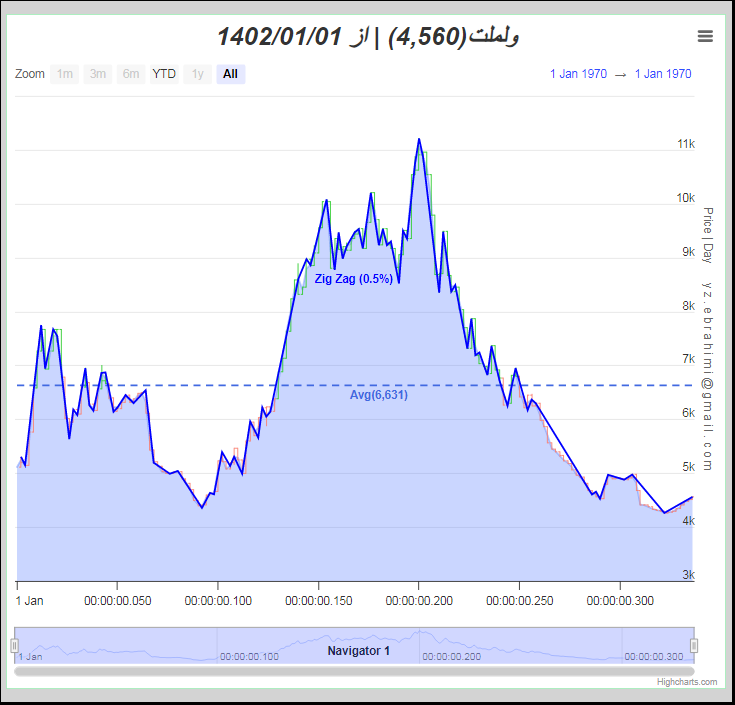The height and width of the screenshot is (705, 735).
Task: Click the end date range field
Action: point(663,74)
